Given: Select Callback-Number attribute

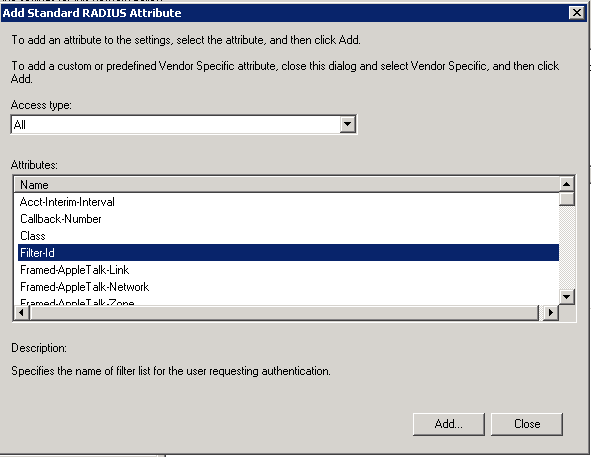Looking at the screenshot, I should pyautogui.click(x=288, y=219).
